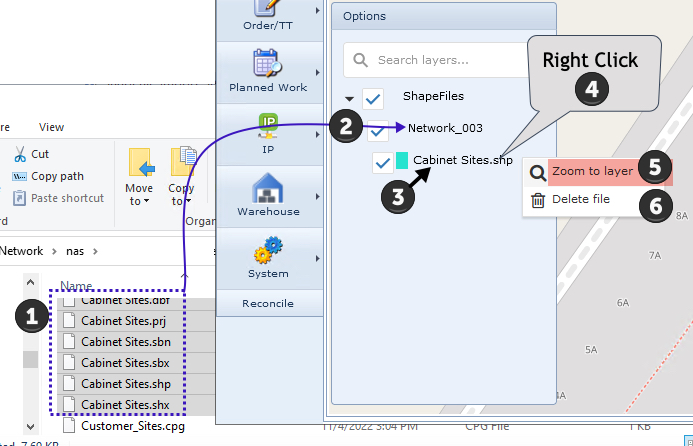Click the Cut scissors icon

[x=20, y=154]
